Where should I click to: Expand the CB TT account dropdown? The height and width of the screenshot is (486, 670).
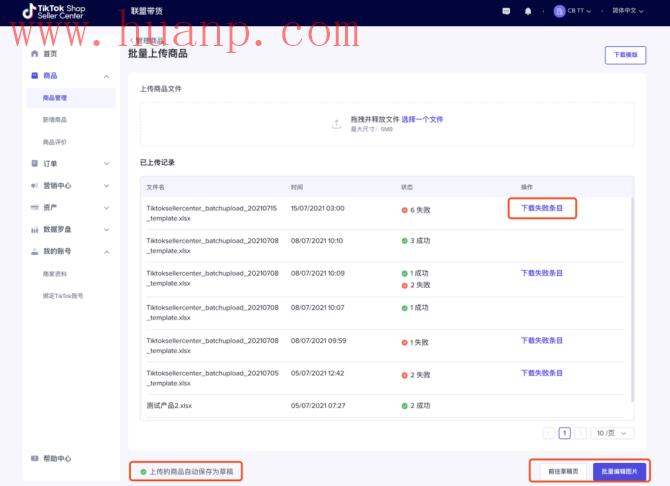588,11
